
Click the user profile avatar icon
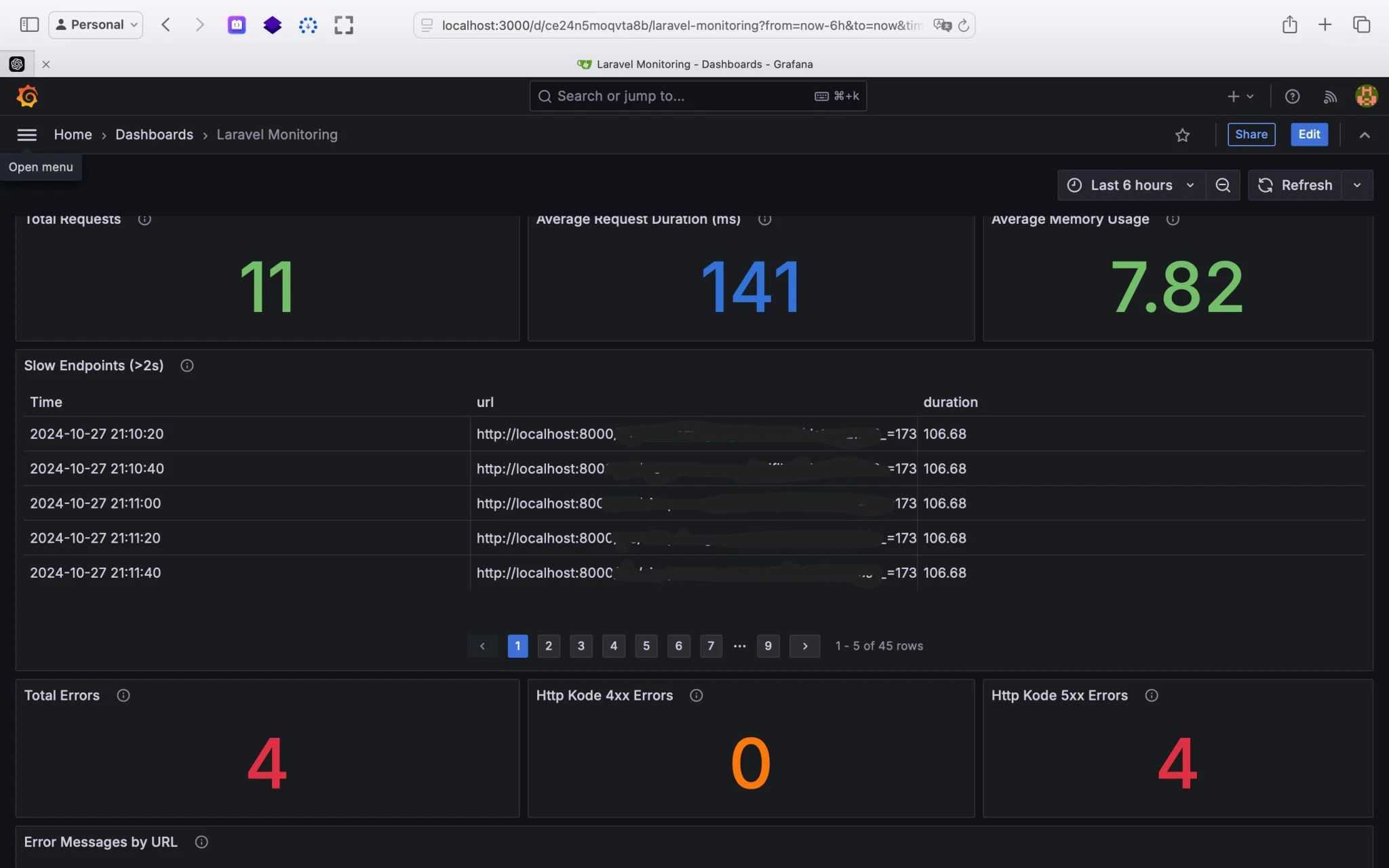coord(1366,96)
